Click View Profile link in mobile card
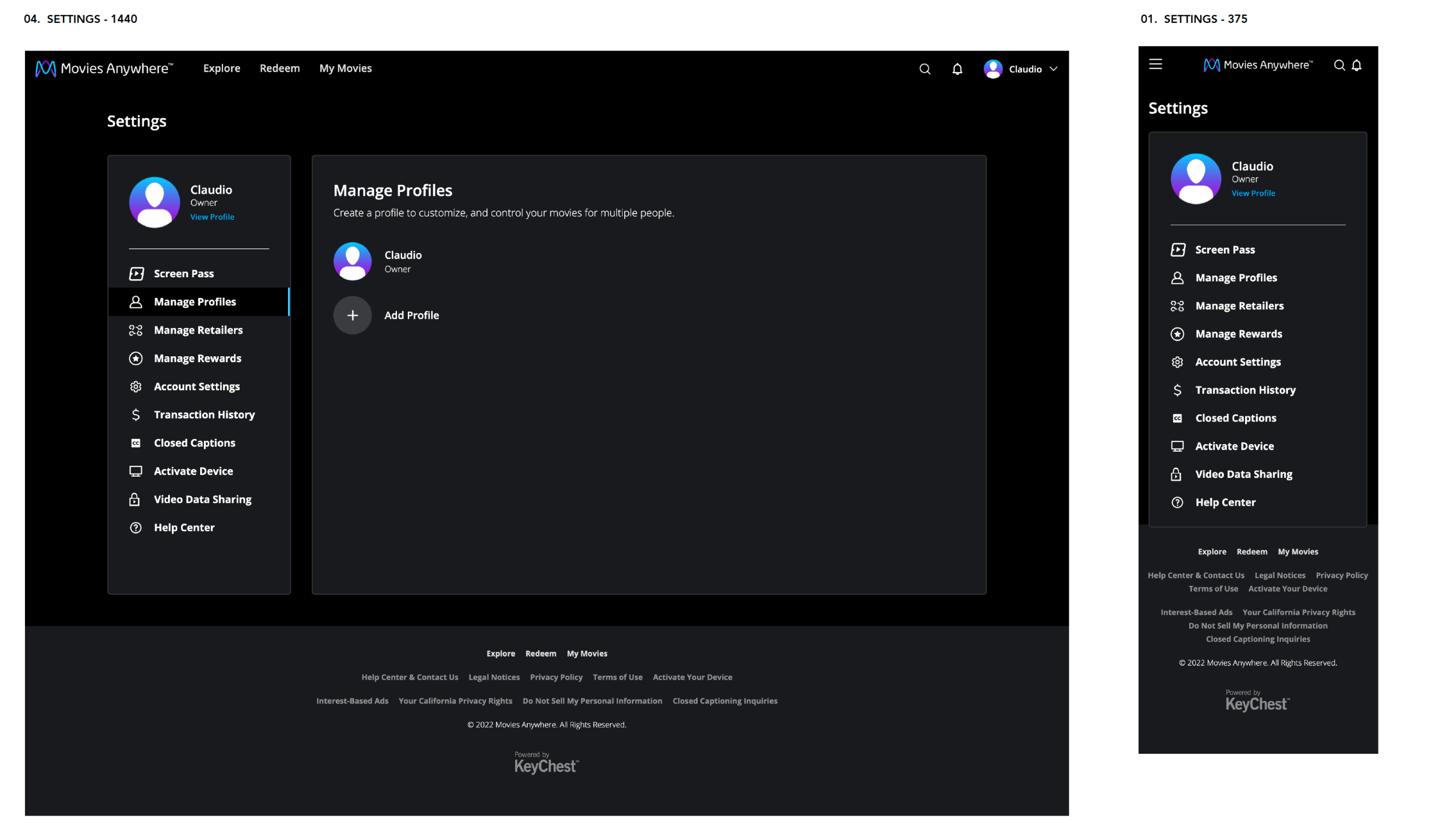Image resolution: width=1449 pixels, height=840 pixels. click(1253, 193)
